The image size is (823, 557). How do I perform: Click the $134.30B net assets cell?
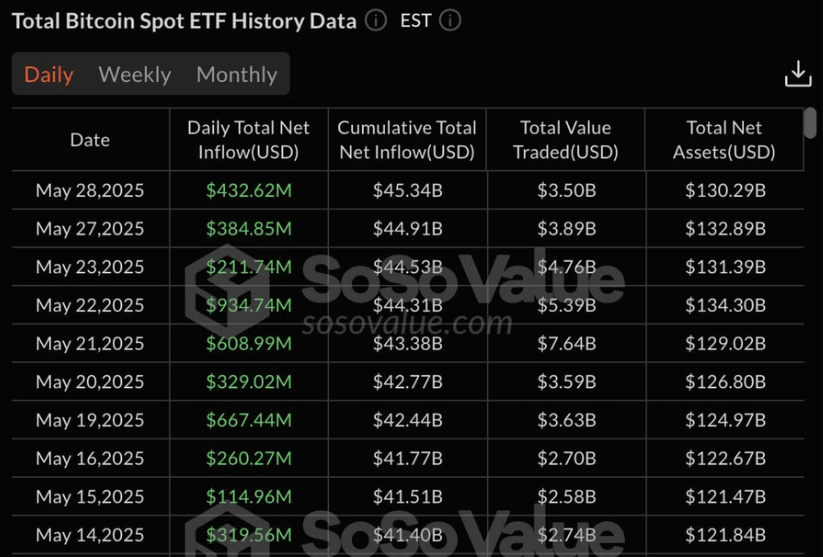click(x=725, y=305)
